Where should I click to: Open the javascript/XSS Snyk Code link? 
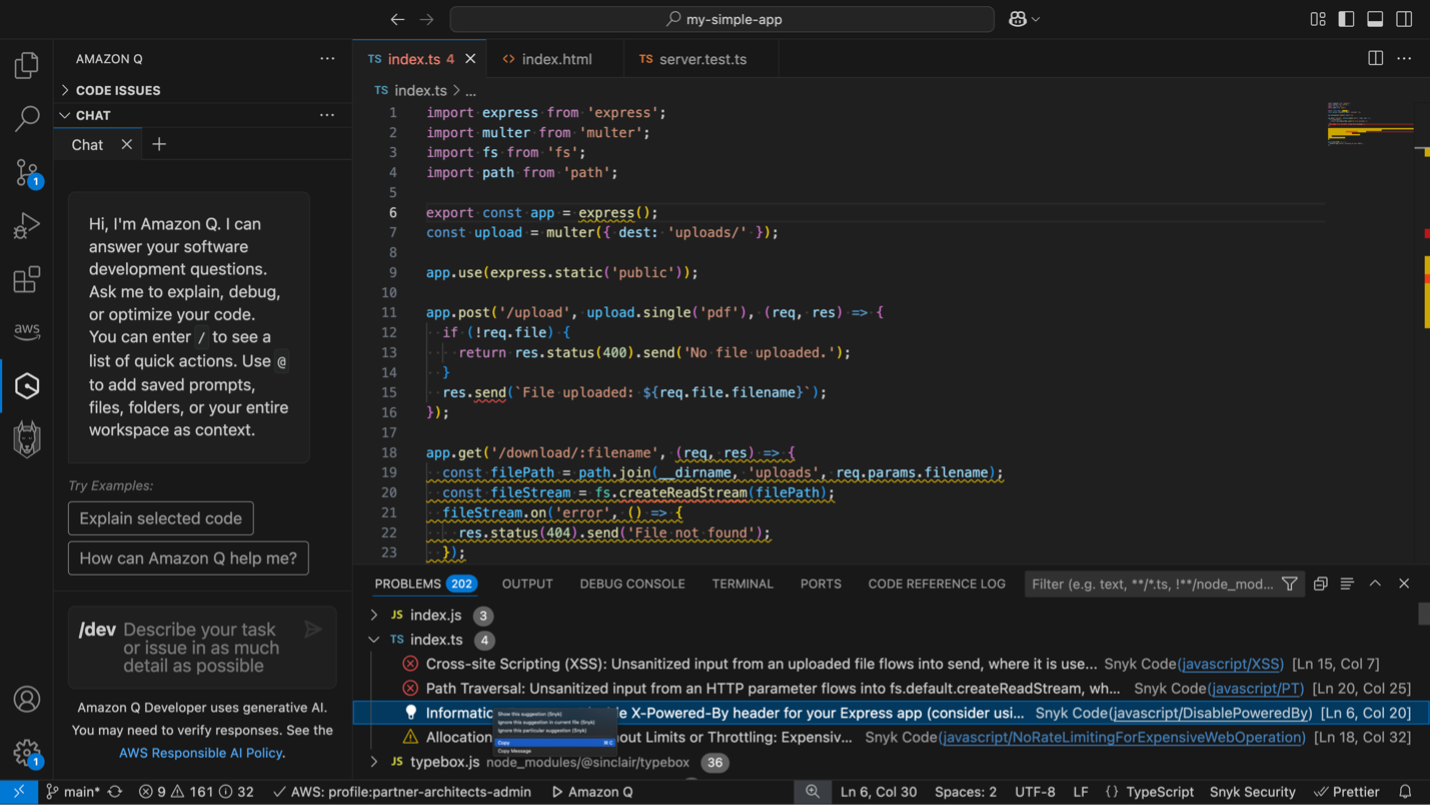pos(1231,664)
